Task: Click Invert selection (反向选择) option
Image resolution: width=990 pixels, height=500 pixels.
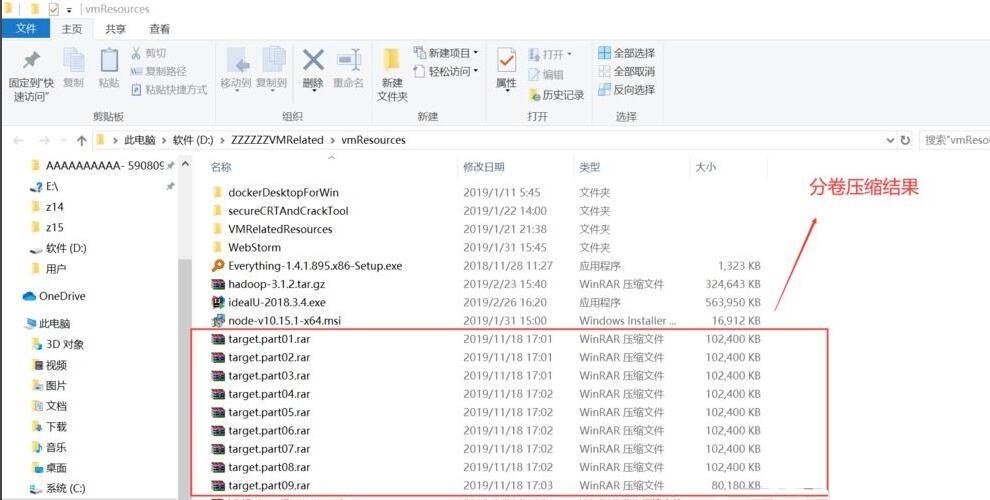Action: 627,90
